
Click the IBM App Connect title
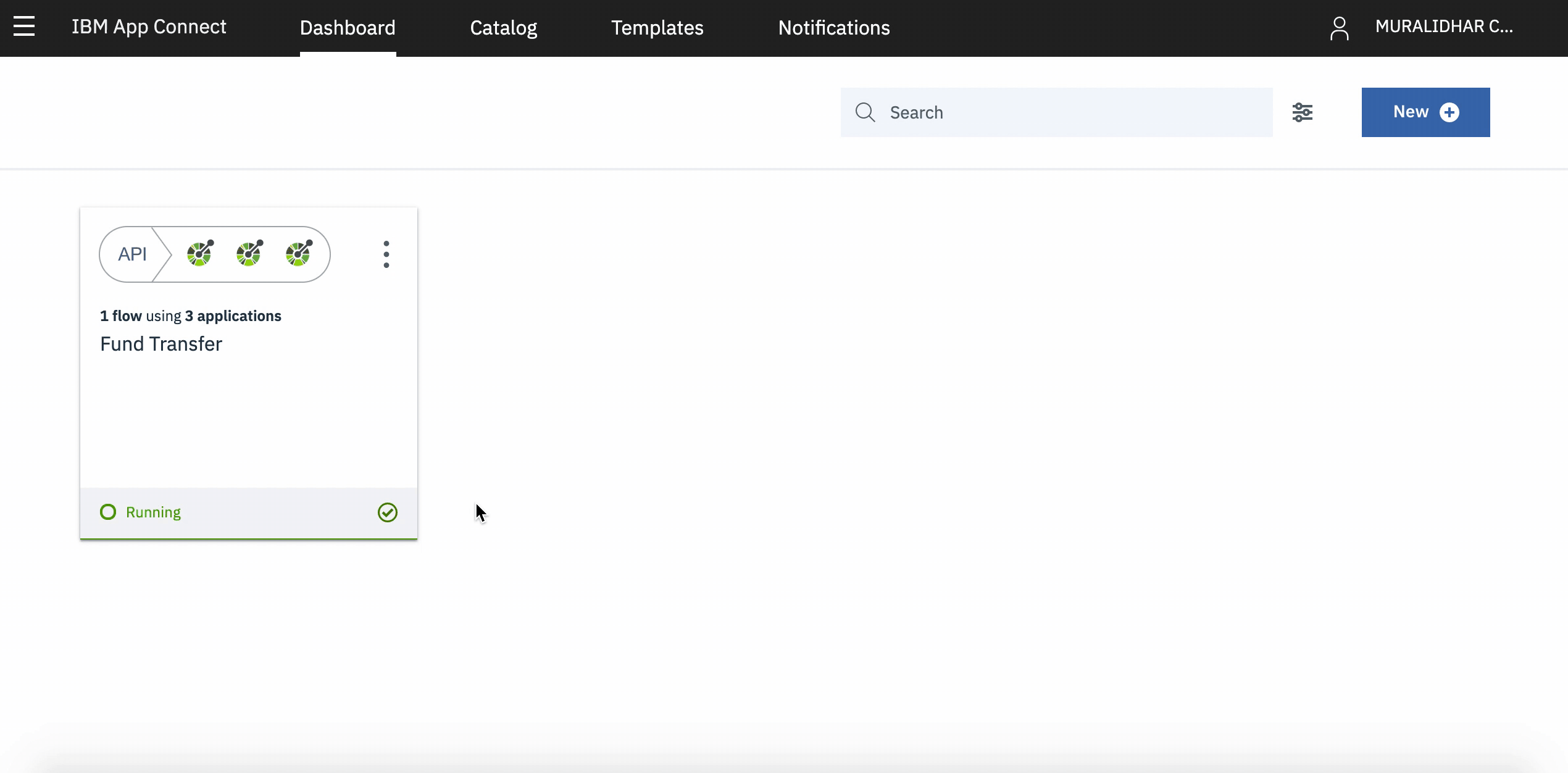click(149, 27)
